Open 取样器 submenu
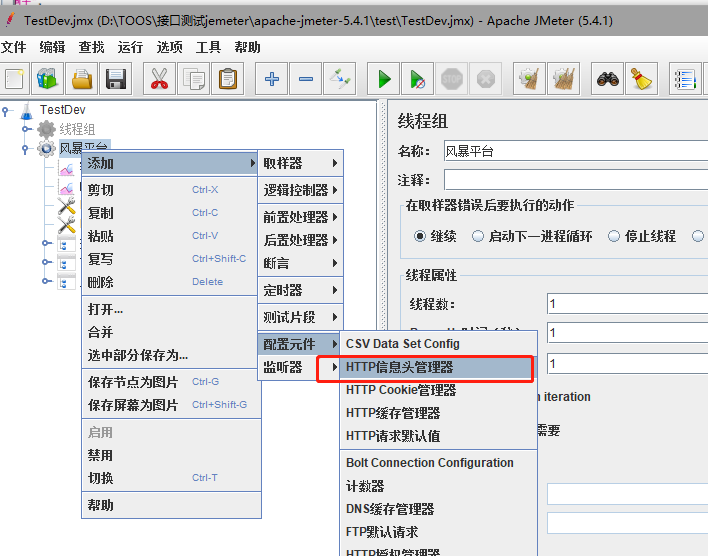 (301, 163)
